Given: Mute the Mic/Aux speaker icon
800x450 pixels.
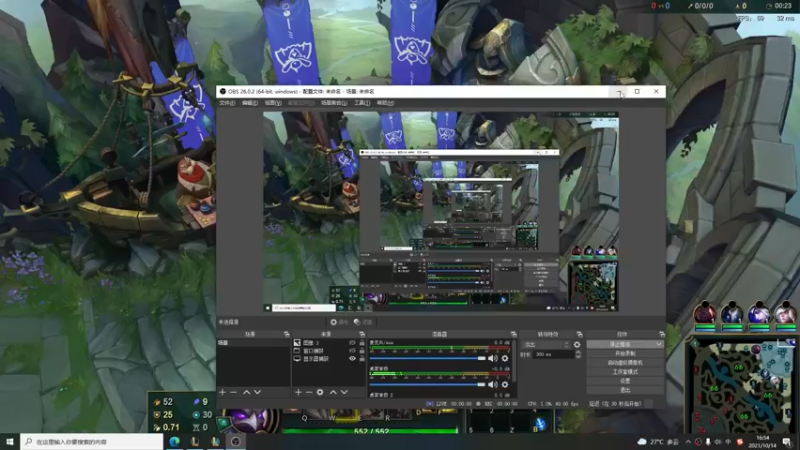Looking at the screenshot, I should coord(492,359).
